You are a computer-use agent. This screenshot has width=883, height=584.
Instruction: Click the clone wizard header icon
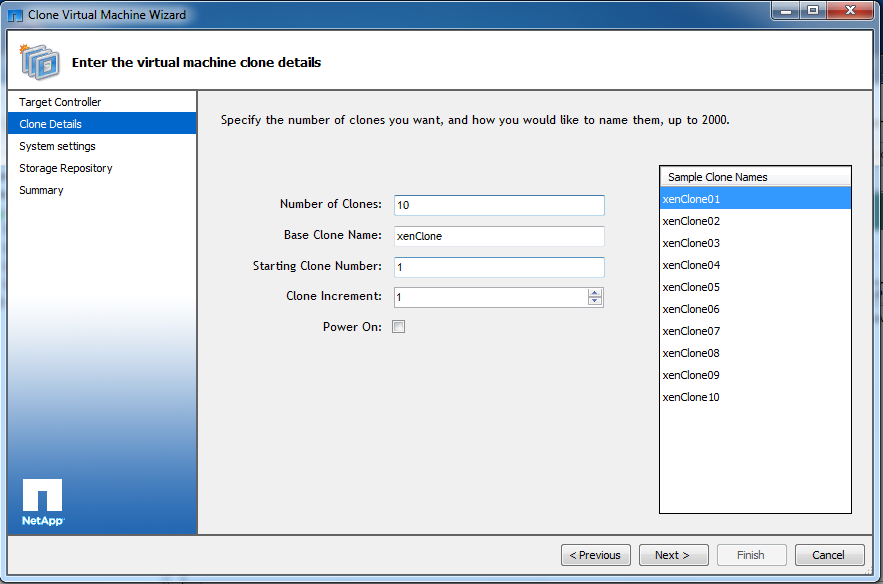point(39,62)
